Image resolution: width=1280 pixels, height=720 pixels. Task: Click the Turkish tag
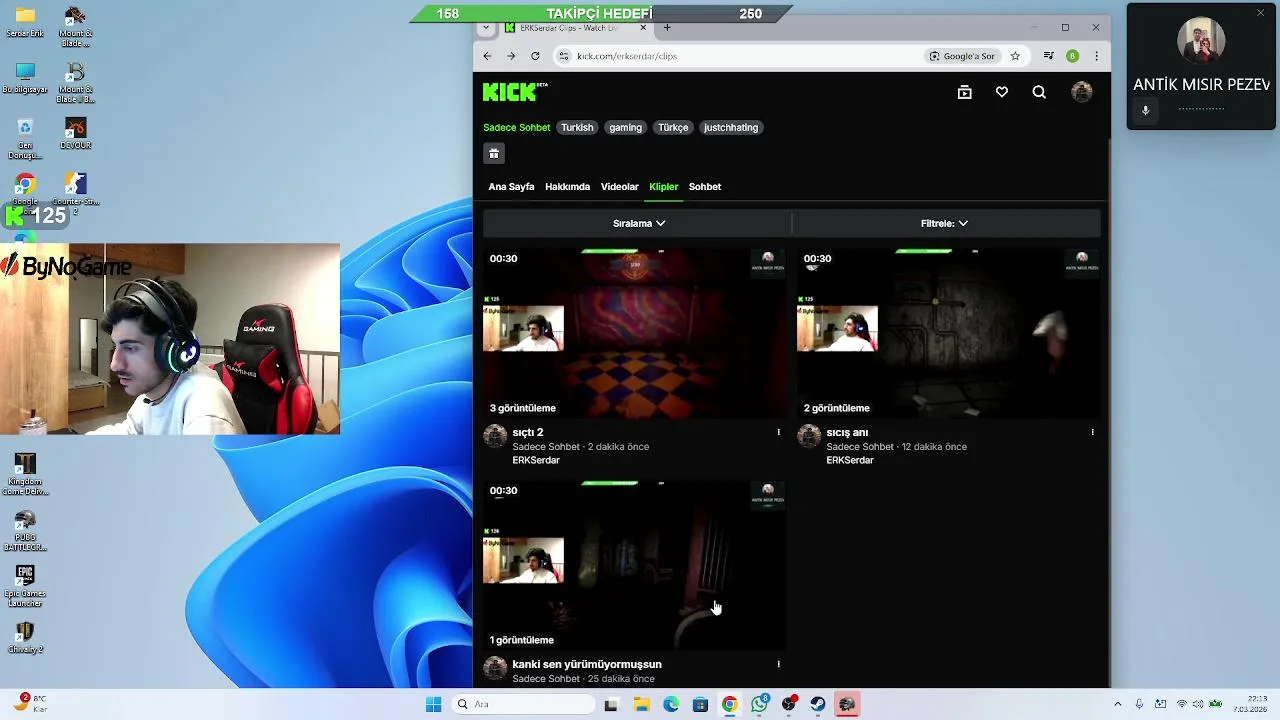(577, 128)
